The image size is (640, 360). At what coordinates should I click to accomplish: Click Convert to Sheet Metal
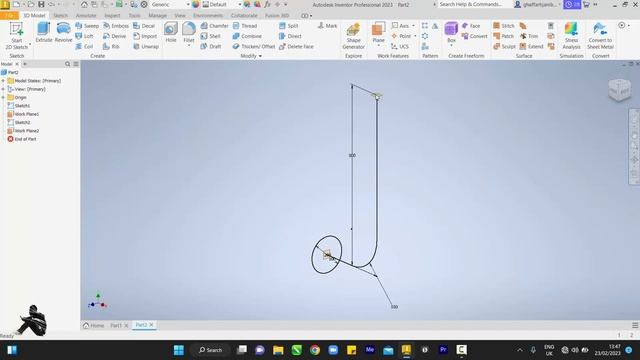pos(600,36)
